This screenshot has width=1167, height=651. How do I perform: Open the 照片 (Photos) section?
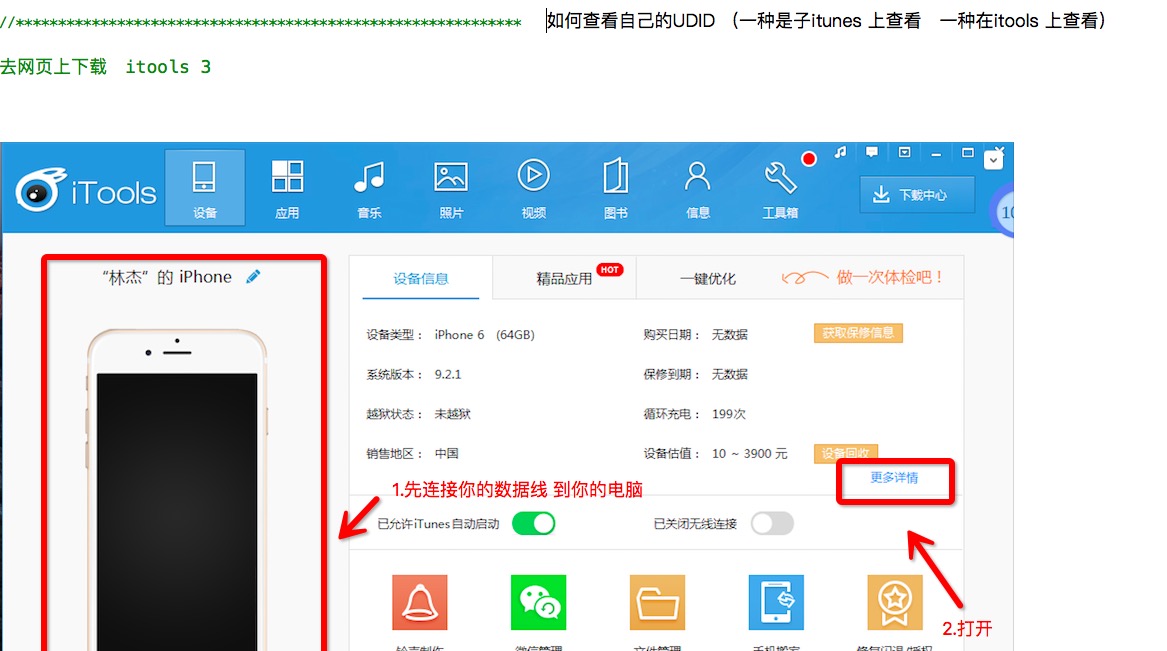451,187
